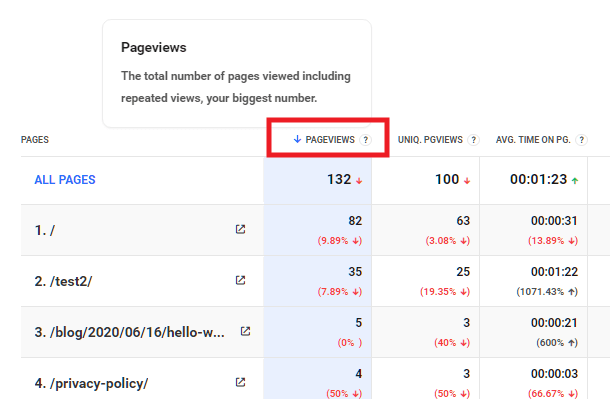Screen dimensions: 610x417
Task: Sort table by Uniq. Pgviews column
Action: coord(430,140)
